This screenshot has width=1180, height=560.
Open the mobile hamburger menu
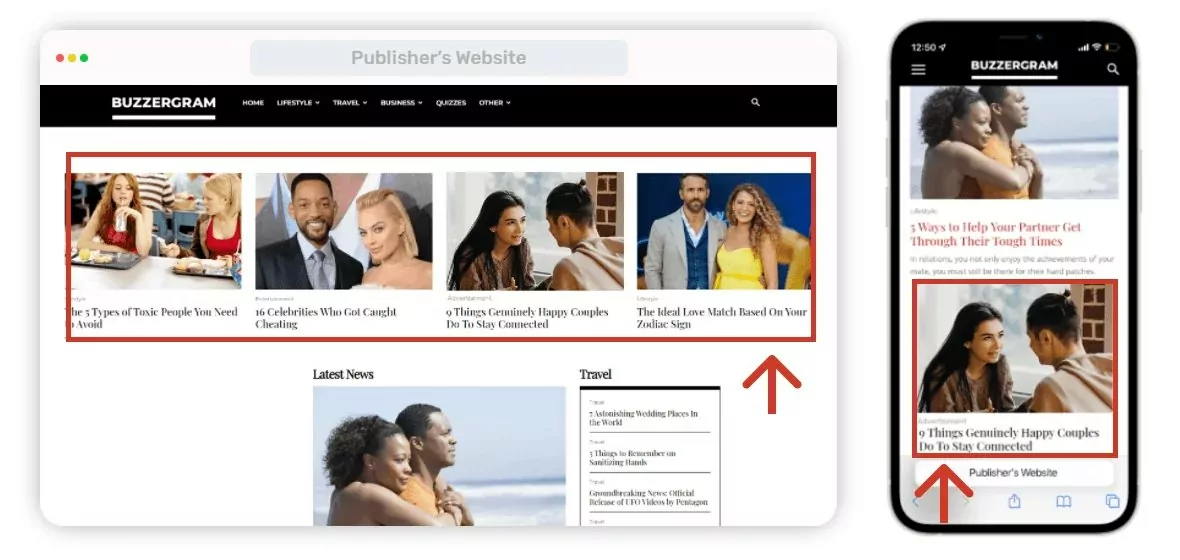tap(918, 70)
